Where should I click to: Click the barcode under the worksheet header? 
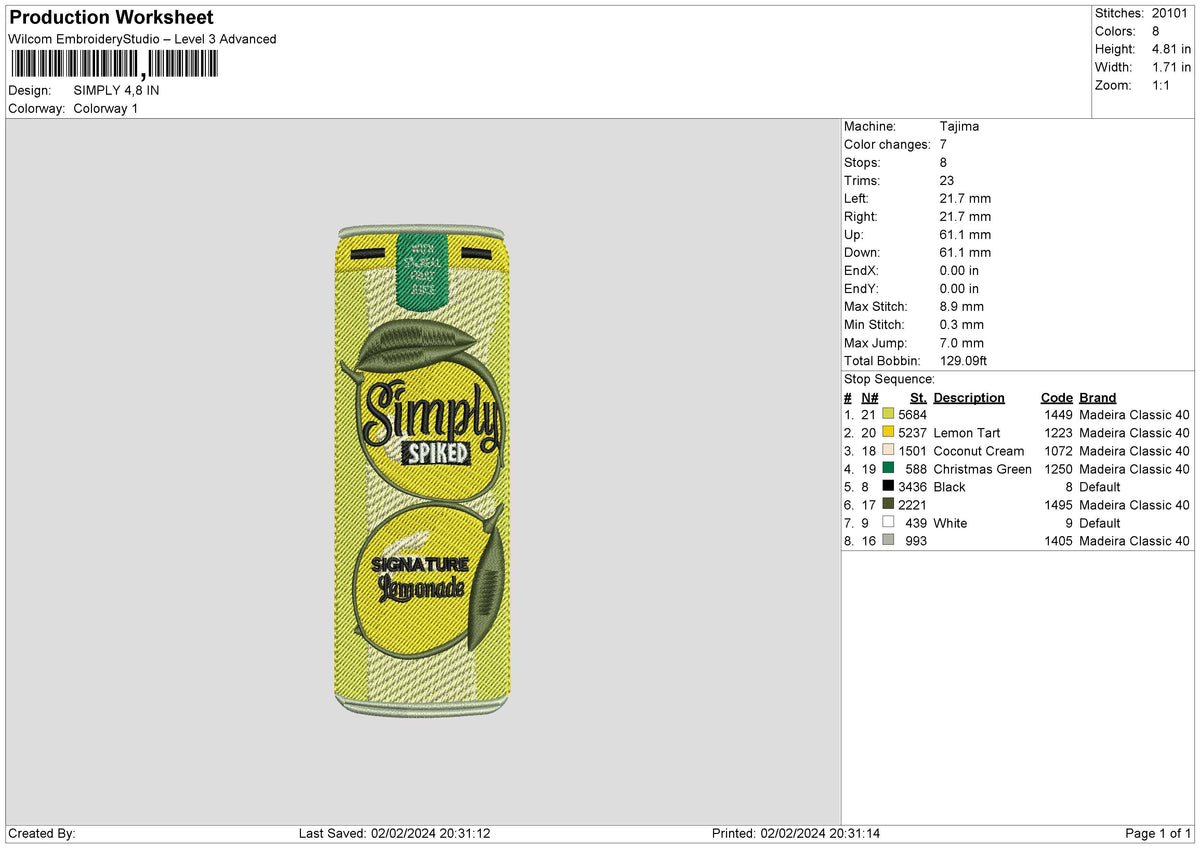[113, 65]
